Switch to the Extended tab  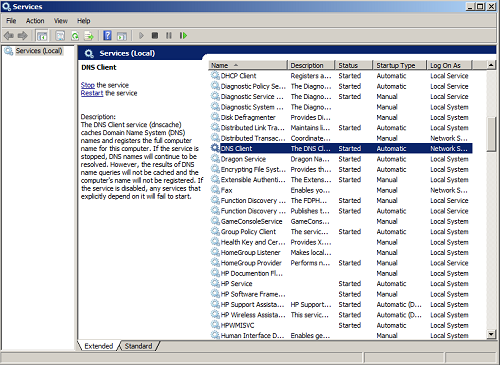[x=99, y=346]
